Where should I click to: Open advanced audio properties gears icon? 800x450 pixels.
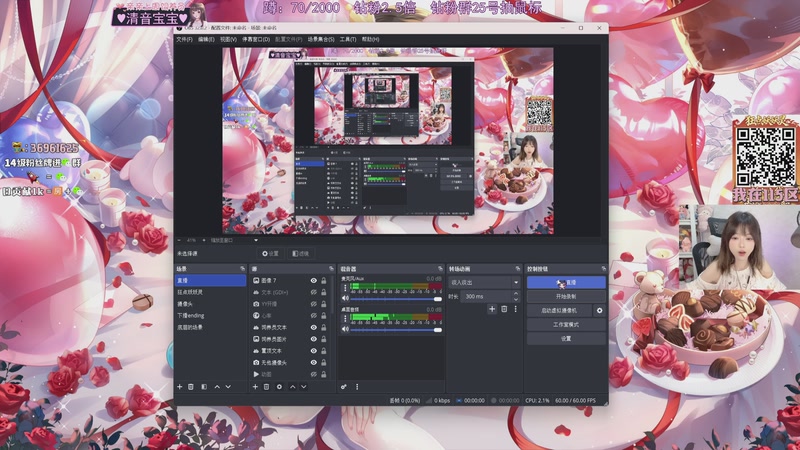344,387
